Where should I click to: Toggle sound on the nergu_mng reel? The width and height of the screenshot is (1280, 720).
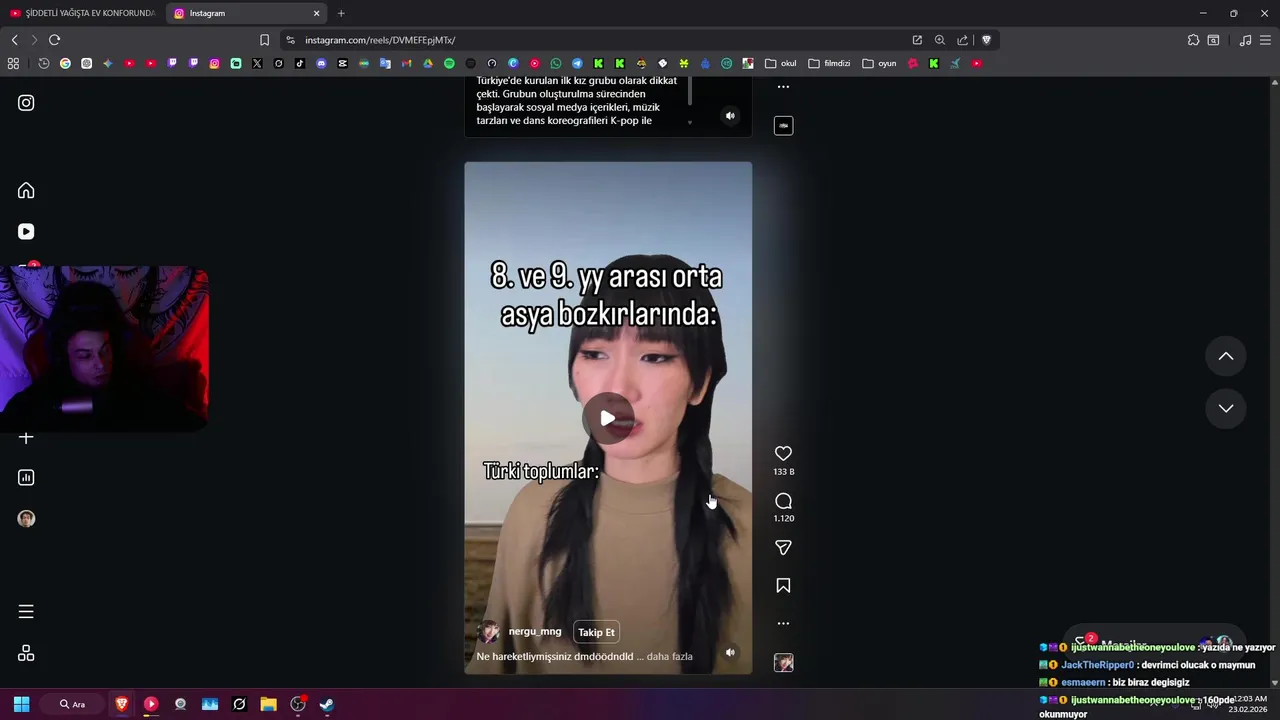730,652
